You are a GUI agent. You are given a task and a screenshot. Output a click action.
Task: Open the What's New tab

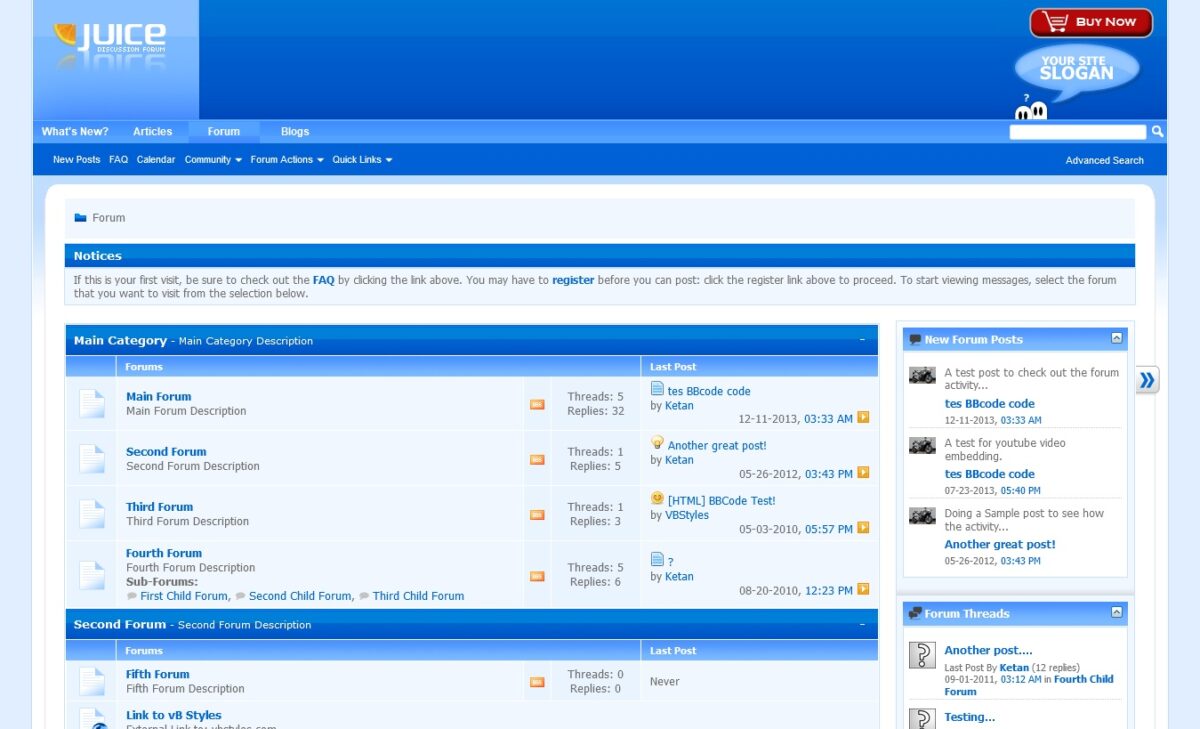(75, 131)
